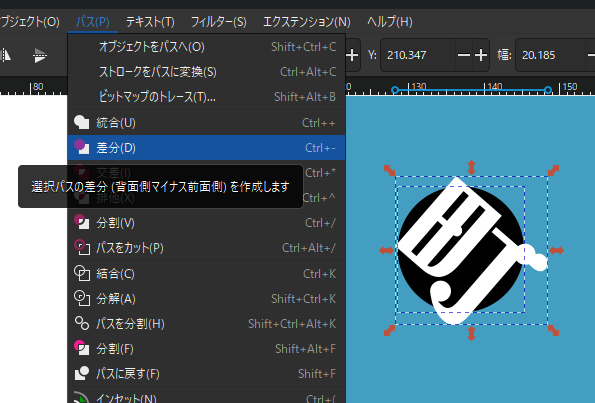
Task: Click the bottom-right rotation handle arrow
Action: point(554,331)
